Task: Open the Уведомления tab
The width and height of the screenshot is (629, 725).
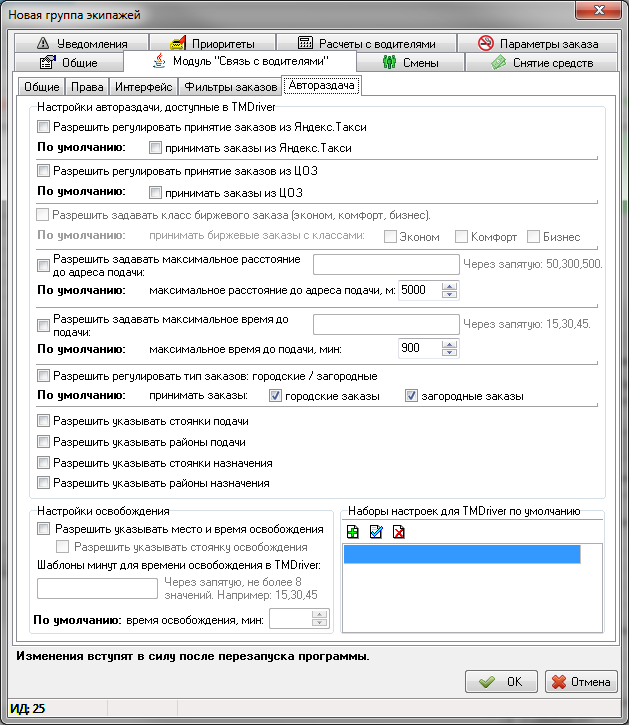Action: [83, 44]
